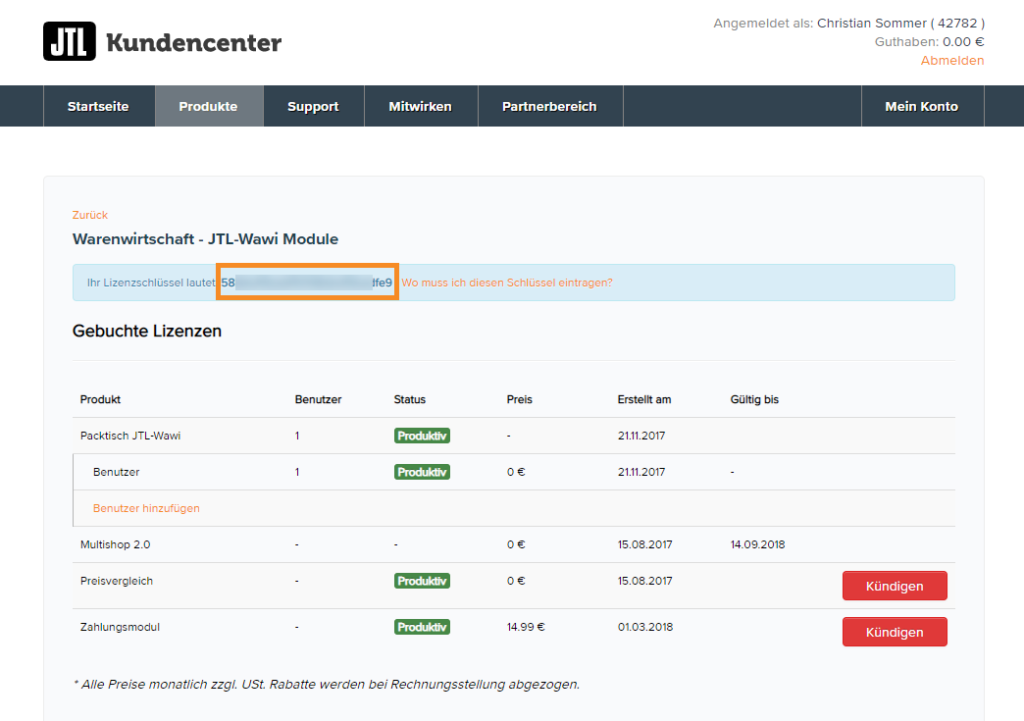Click the JTL logo icon

pos(69,42)
